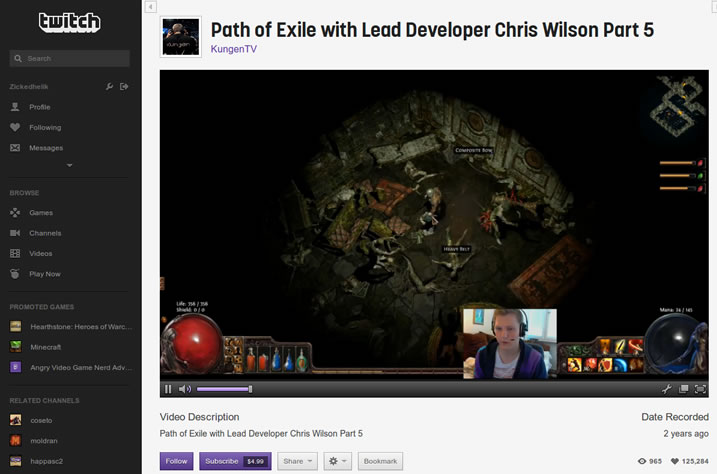
Task: Expand the user menu chevron below Messages
Action: point(70,165)
